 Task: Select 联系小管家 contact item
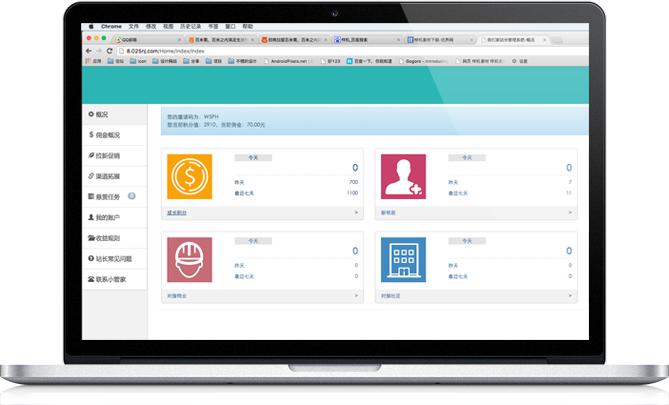point(110,279)
